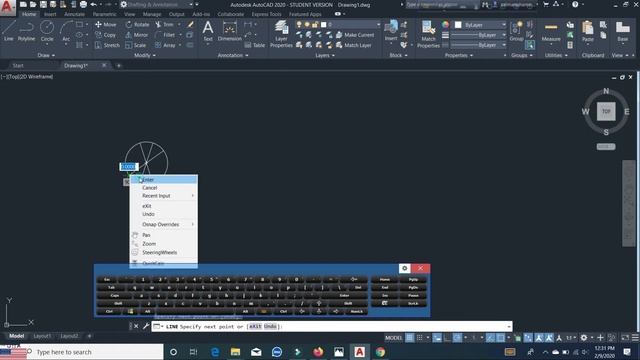Click the Paste clipboard button
The width and height of the screenshot is (640, 360).
pos(588,31)
